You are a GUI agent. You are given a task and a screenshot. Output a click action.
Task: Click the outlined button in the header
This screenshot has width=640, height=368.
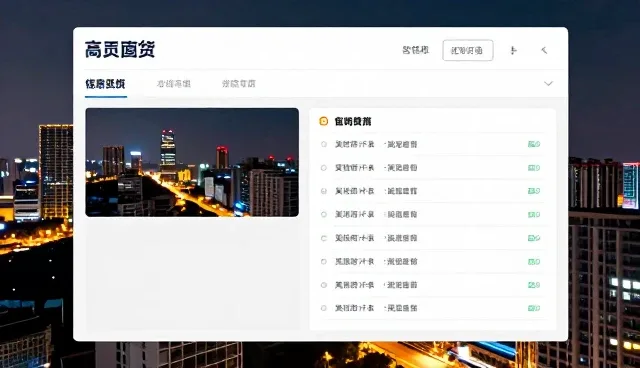pyautogui.click(x=468, y=50)
